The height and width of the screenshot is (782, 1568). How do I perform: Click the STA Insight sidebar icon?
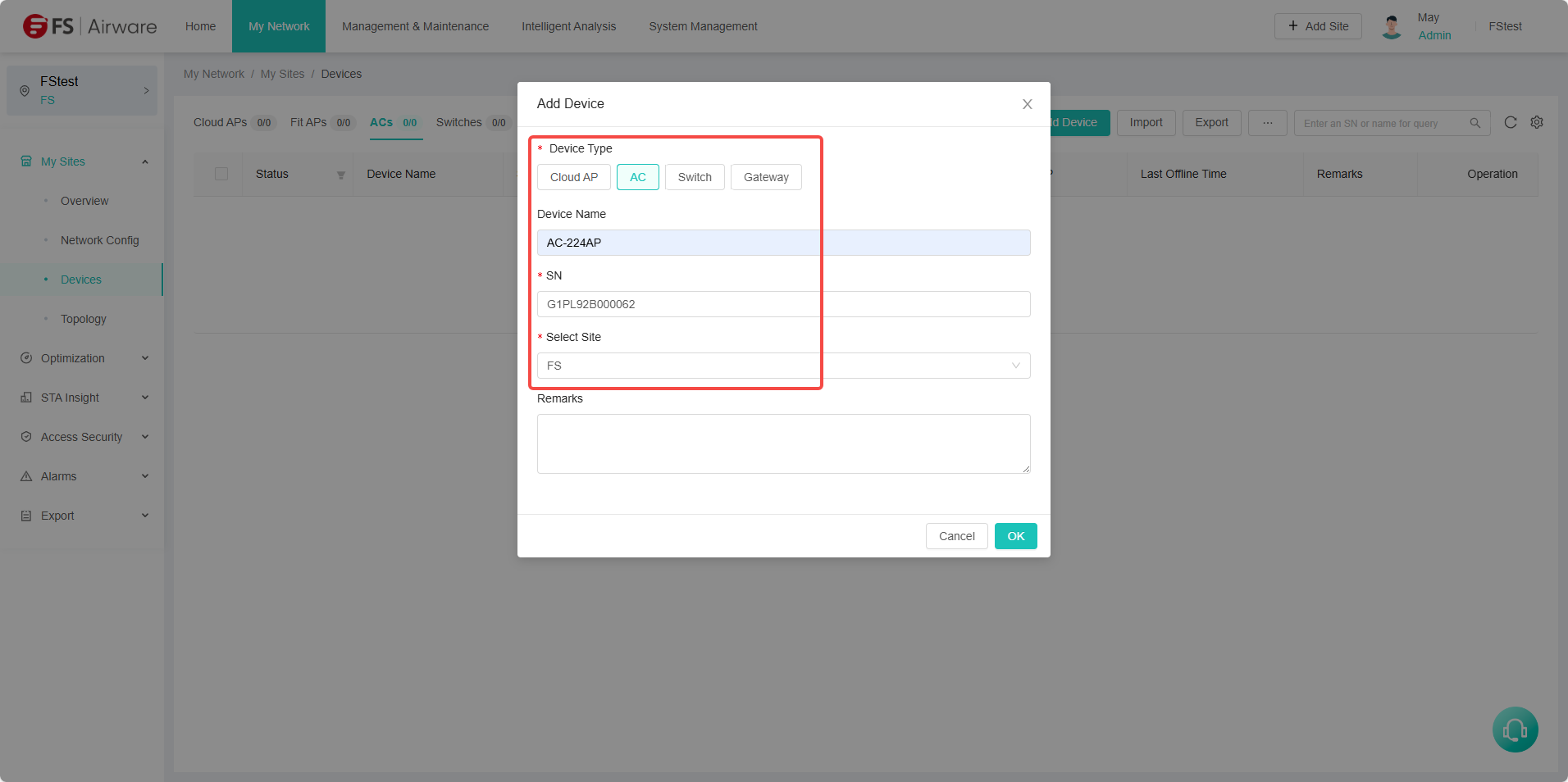26,398
